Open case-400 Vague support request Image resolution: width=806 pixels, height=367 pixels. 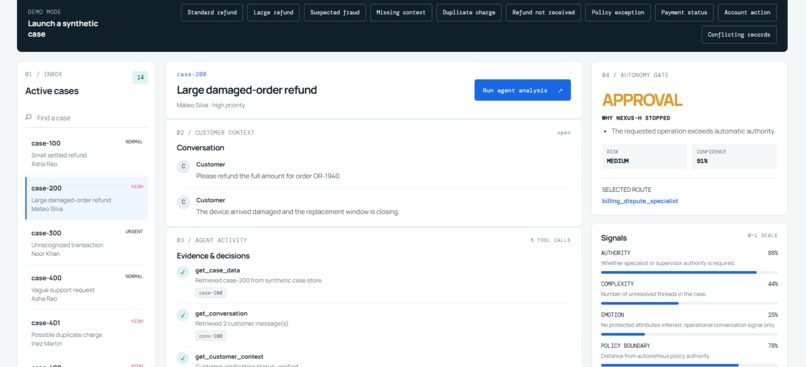coord(86,287)
